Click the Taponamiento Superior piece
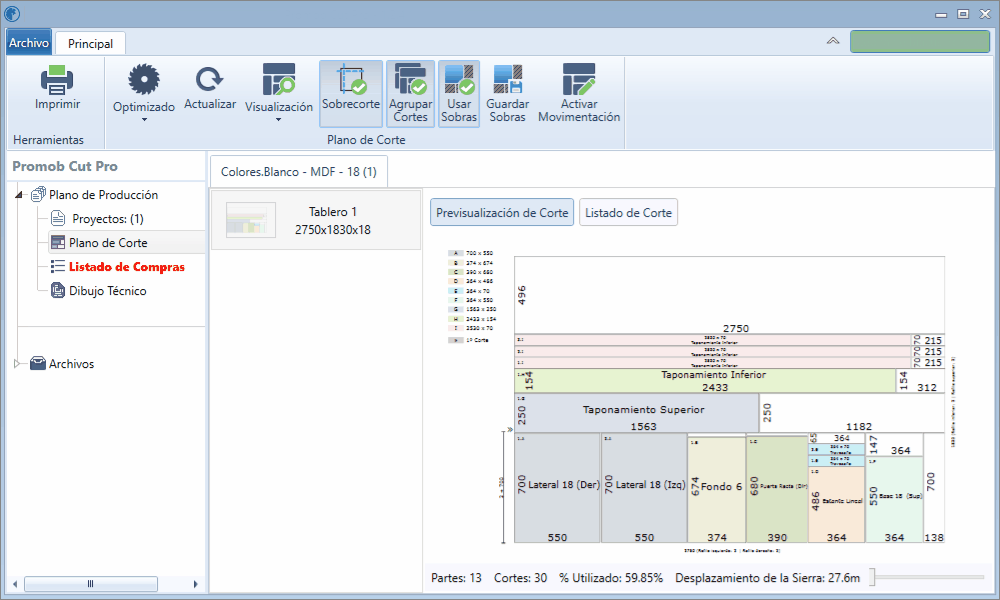This screenshot has height=600, width=1000. 636,413
